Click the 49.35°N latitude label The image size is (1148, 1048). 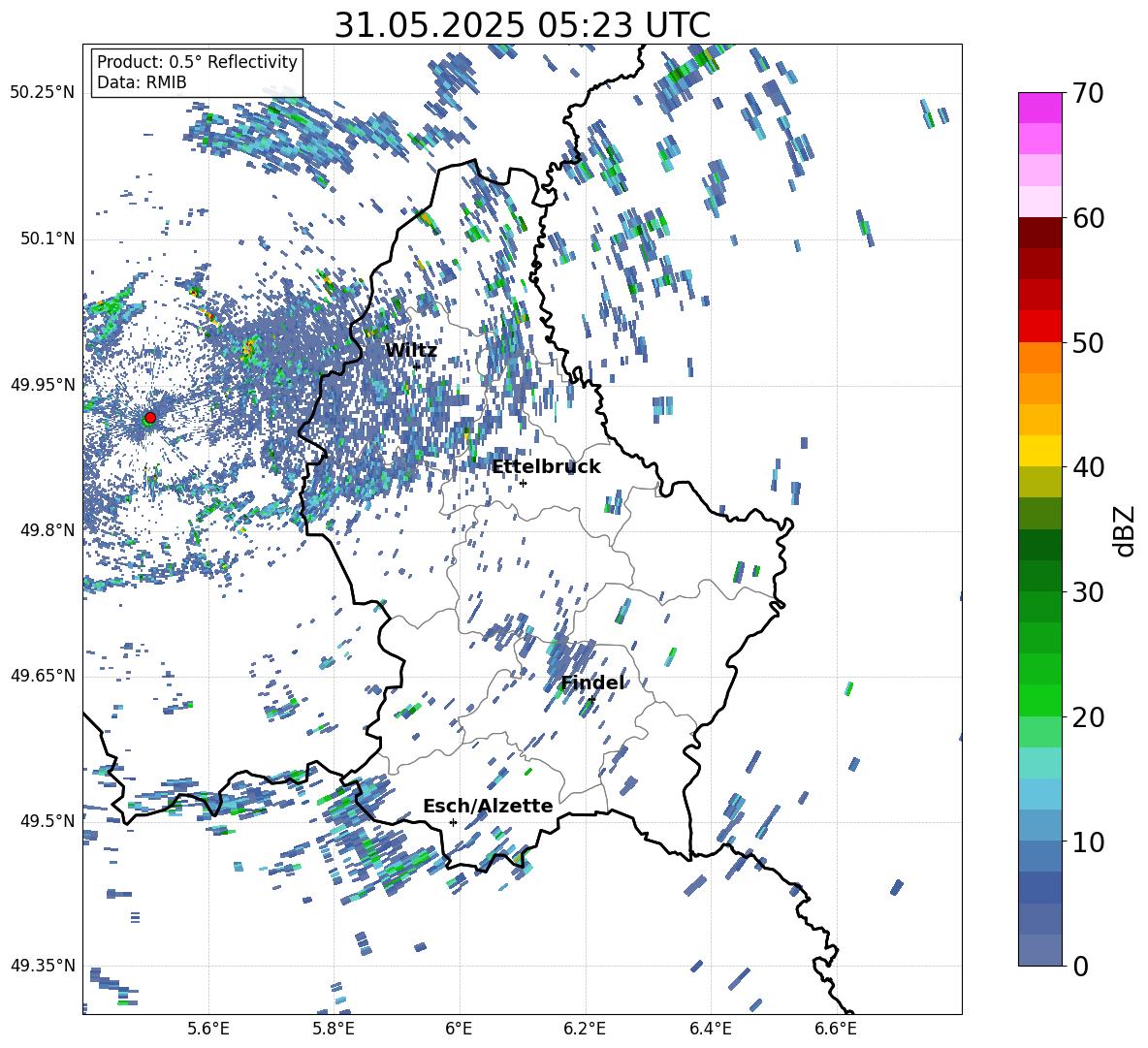coord(43,966)
